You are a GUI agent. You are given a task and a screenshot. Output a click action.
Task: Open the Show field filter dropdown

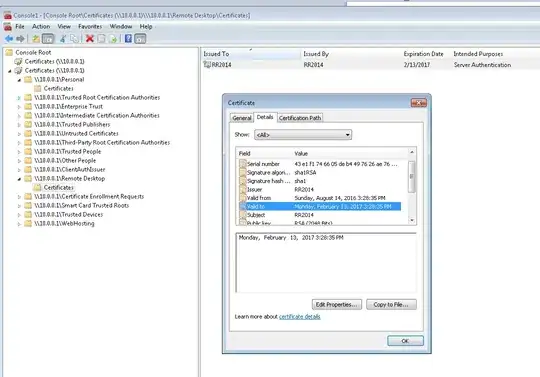click(303, 135)
